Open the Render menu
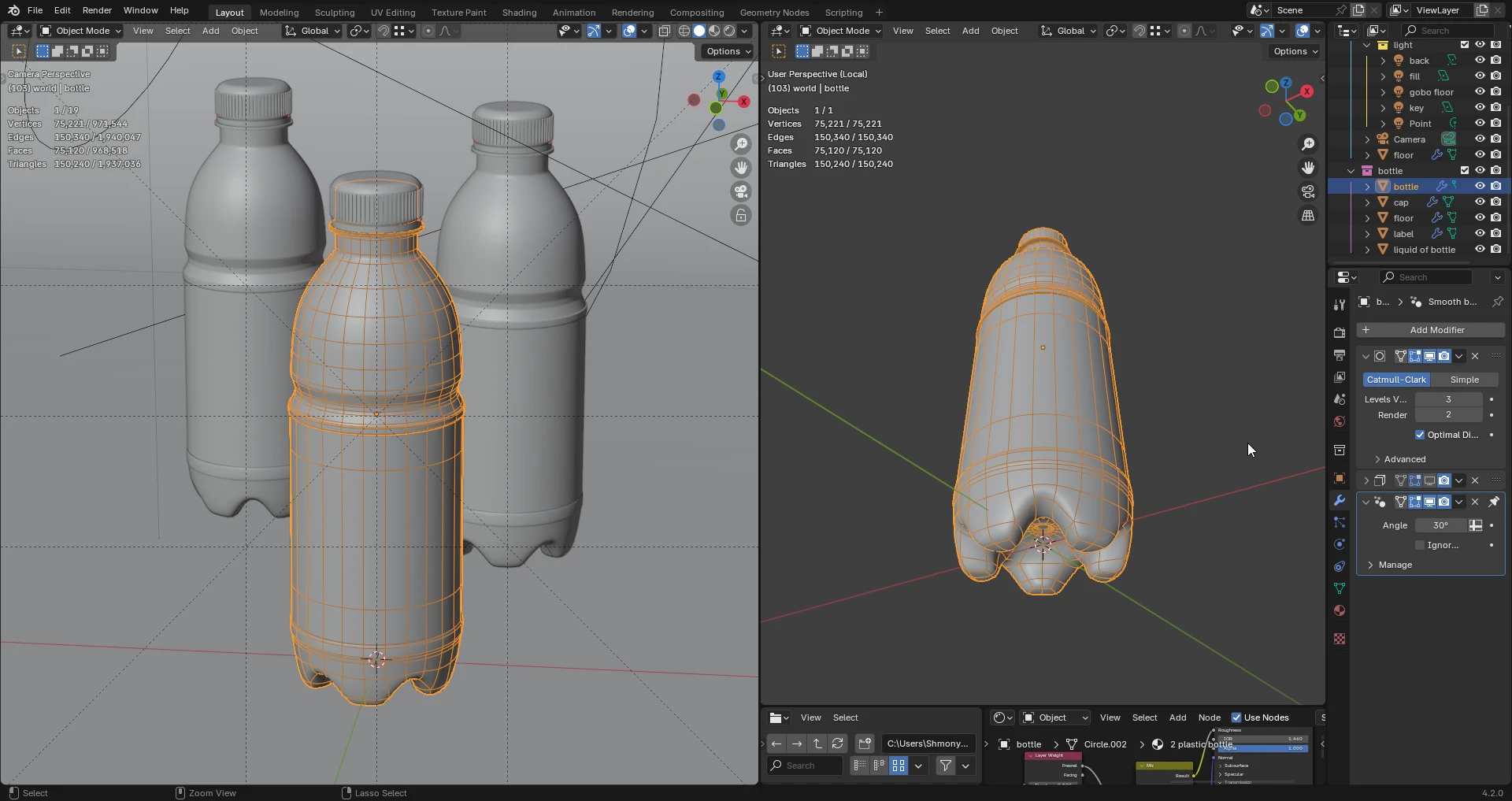 (x=97, y=10)
